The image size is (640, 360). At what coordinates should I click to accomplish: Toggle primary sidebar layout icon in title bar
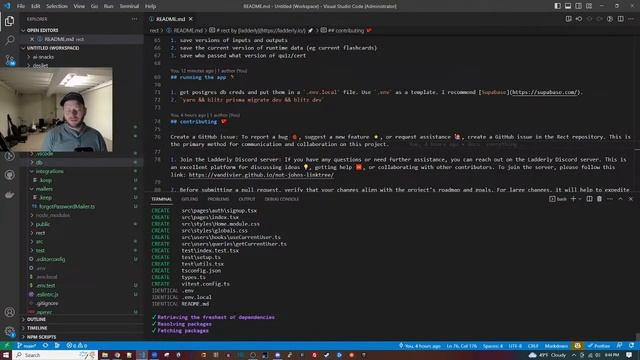pyautogui.click(x=558, y=6)
